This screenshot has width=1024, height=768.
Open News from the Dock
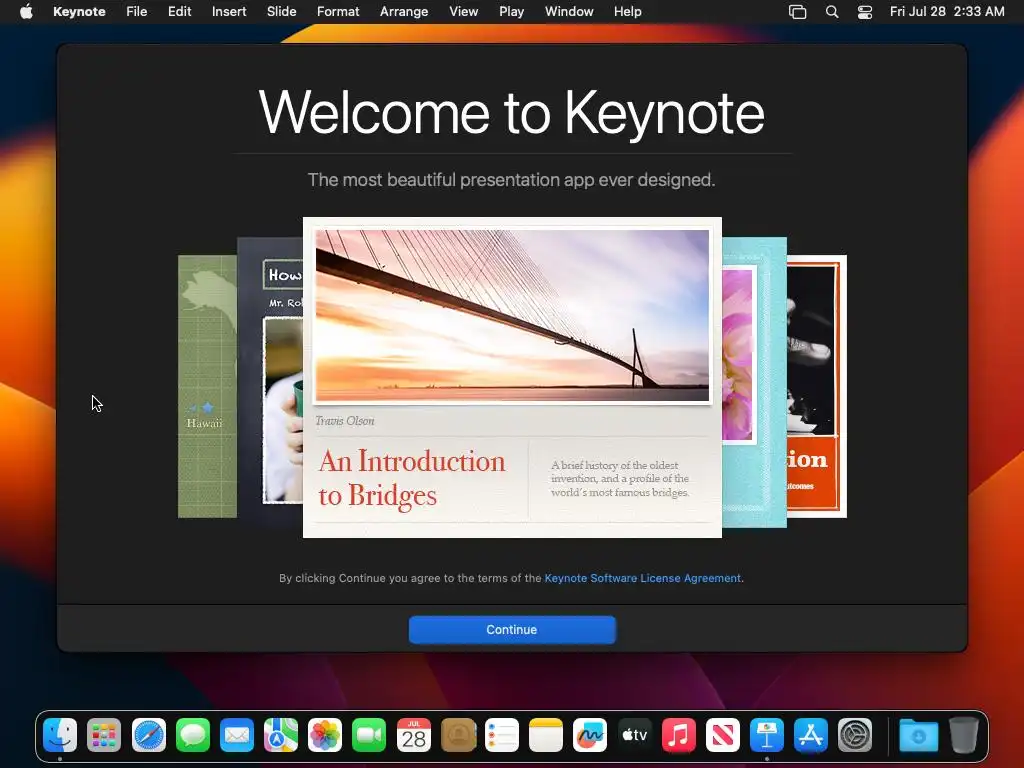723,735
